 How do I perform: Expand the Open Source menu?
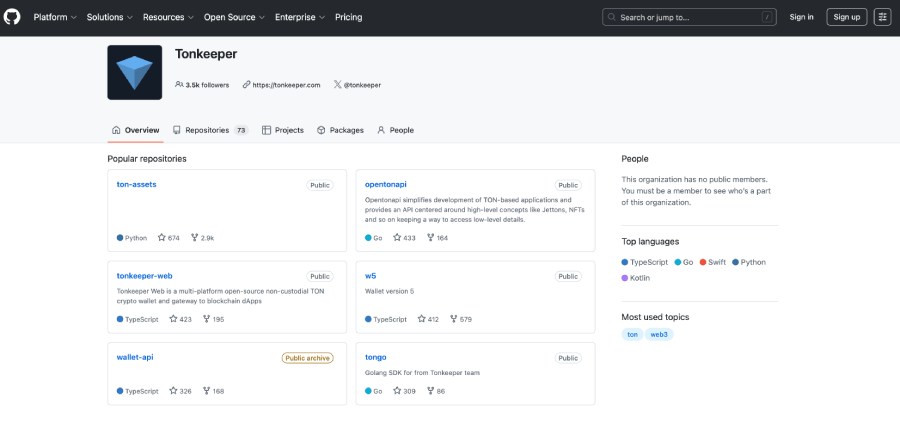click(234, 17)
